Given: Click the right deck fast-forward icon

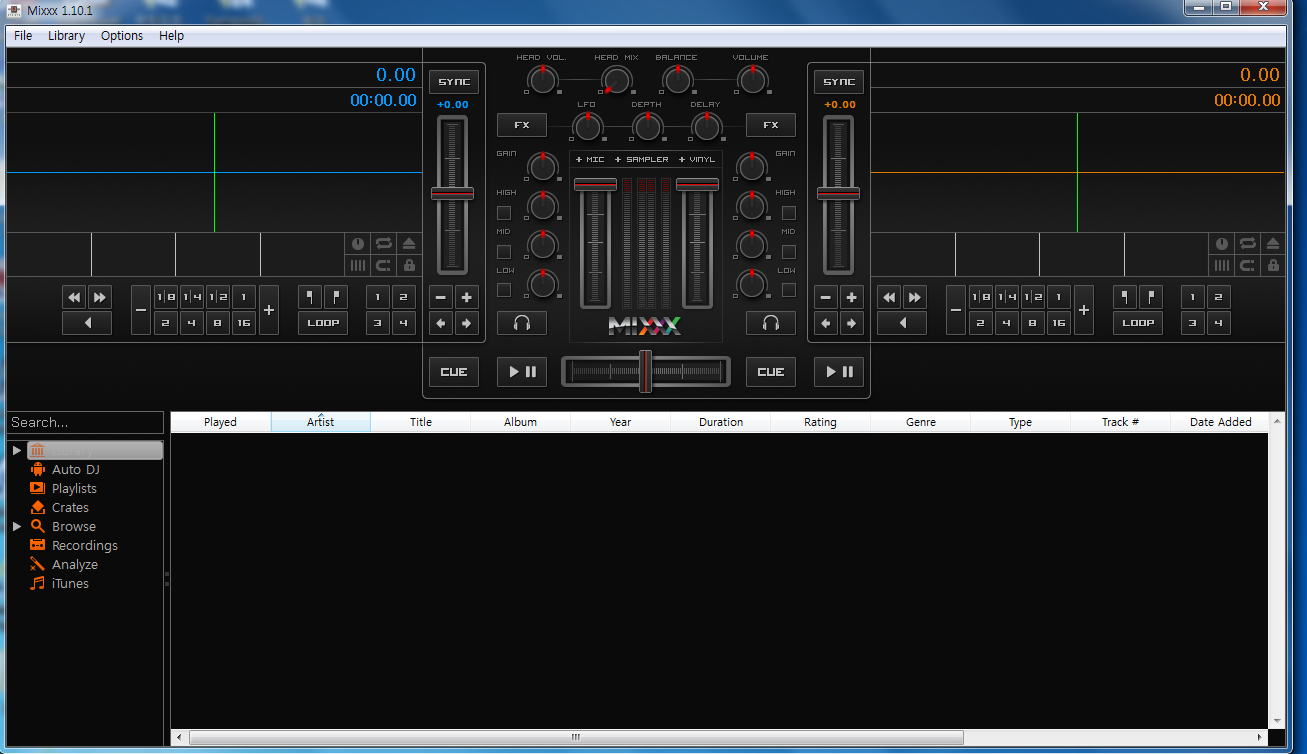Looking at the screenshot, I should click(914, 297).
